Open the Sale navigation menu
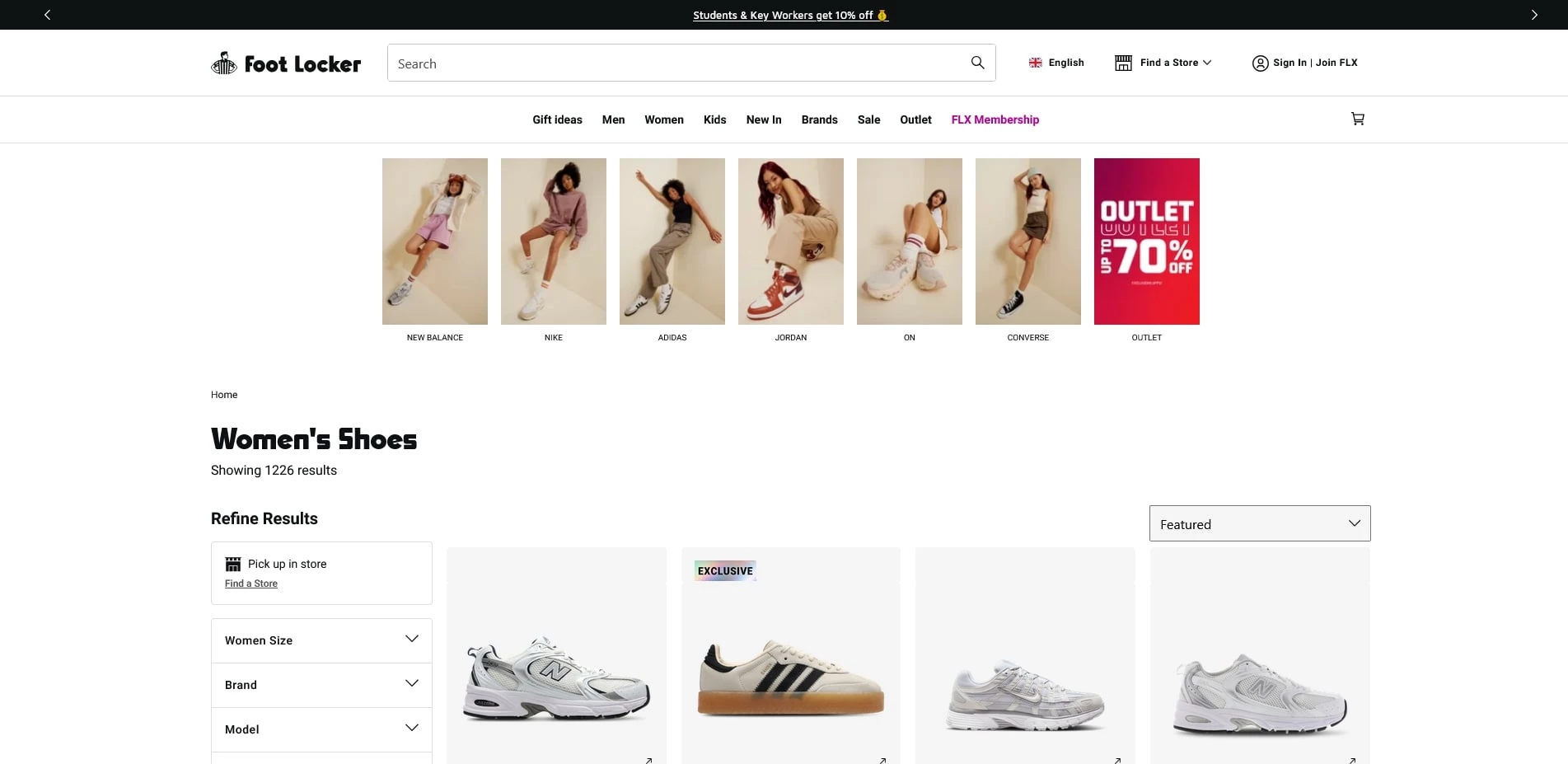Screen dimensions: 1568x764 pos(868,120)
